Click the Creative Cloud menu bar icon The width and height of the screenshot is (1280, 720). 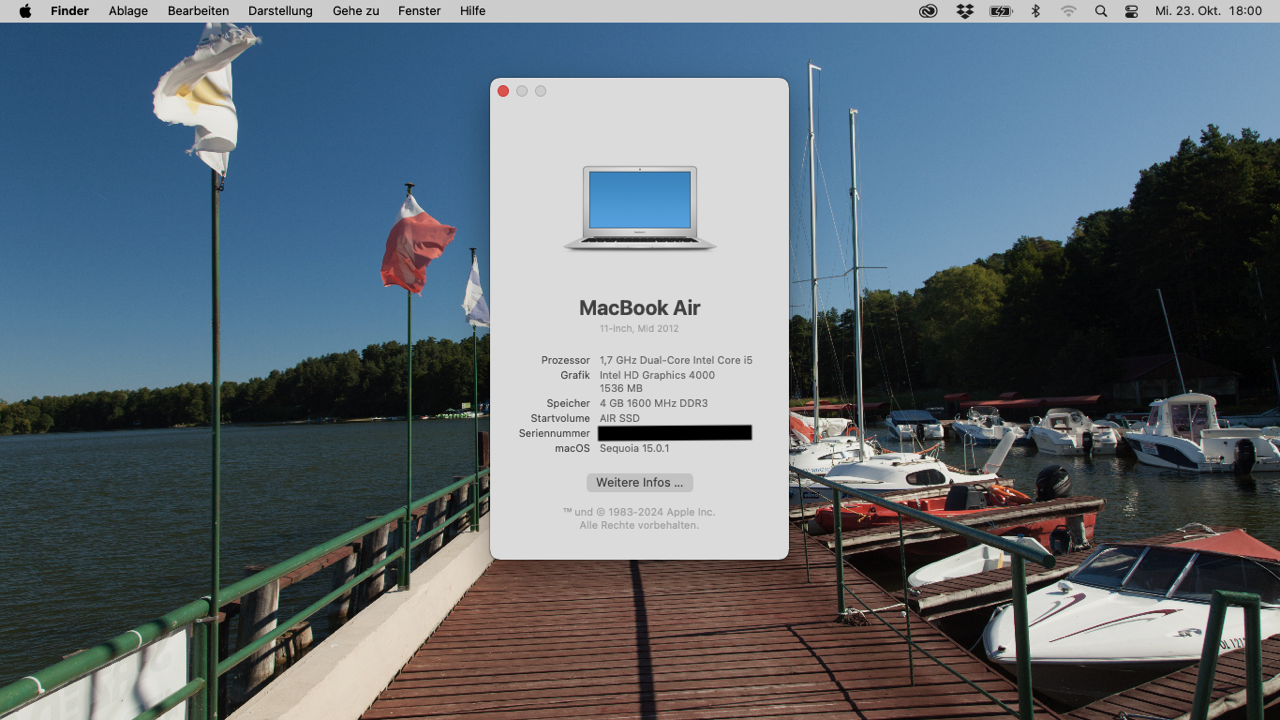coord(928,11)
